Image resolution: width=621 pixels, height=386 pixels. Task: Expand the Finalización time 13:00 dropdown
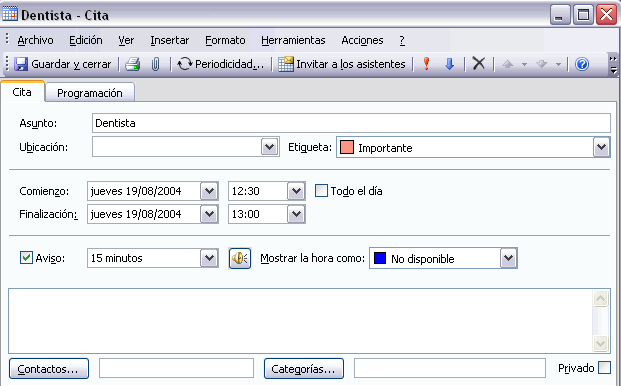pos(296,214)
